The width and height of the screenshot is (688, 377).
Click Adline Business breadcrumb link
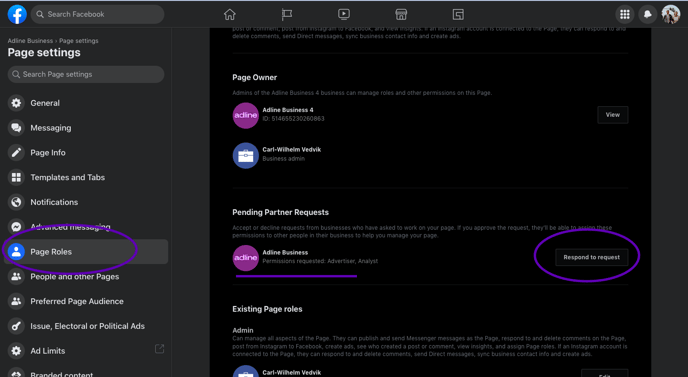tap(30, 41)
